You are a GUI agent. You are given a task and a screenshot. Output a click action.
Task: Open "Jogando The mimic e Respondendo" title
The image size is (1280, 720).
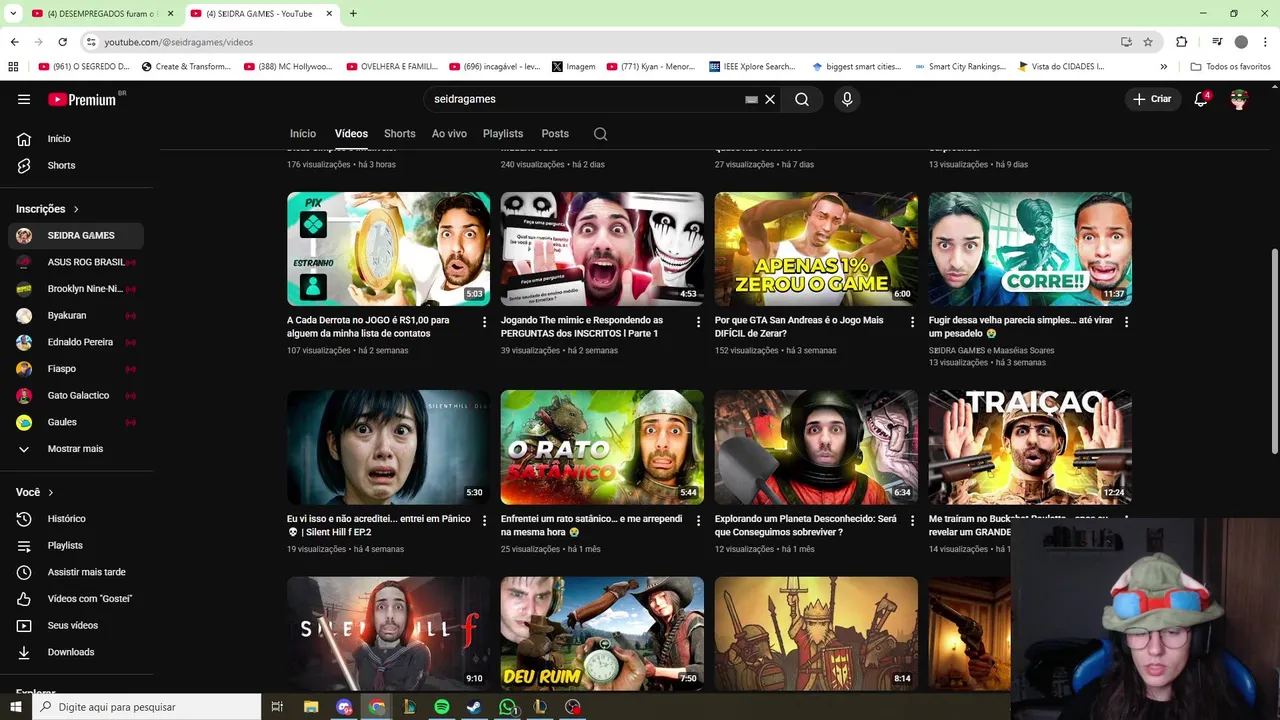[581, 327]
